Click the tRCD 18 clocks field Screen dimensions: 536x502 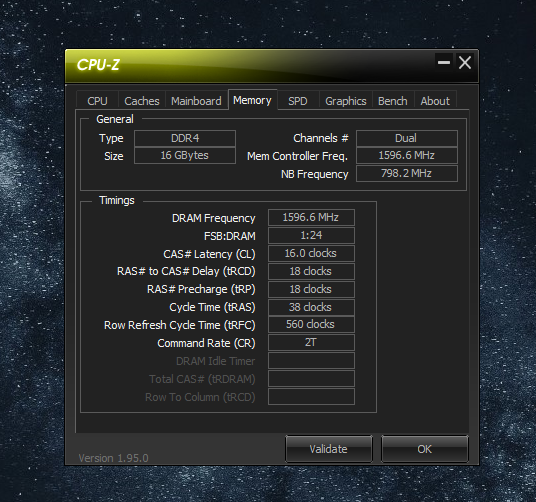point(311,271)
